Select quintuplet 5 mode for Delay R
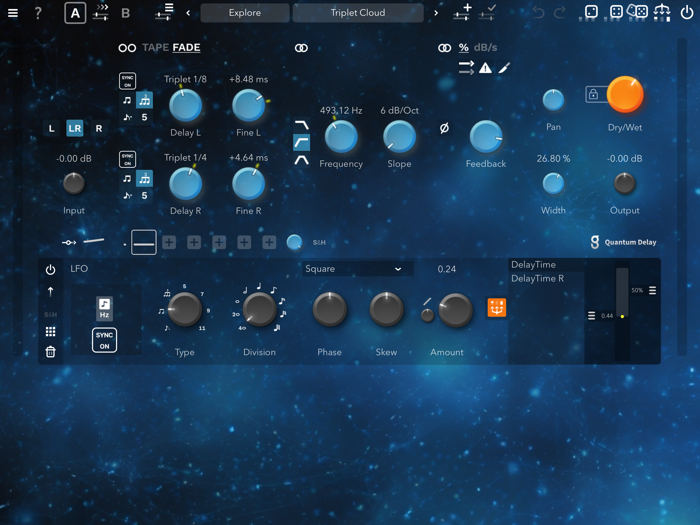Viewport: 700px width, 525px height. click(x=144, y=196)
